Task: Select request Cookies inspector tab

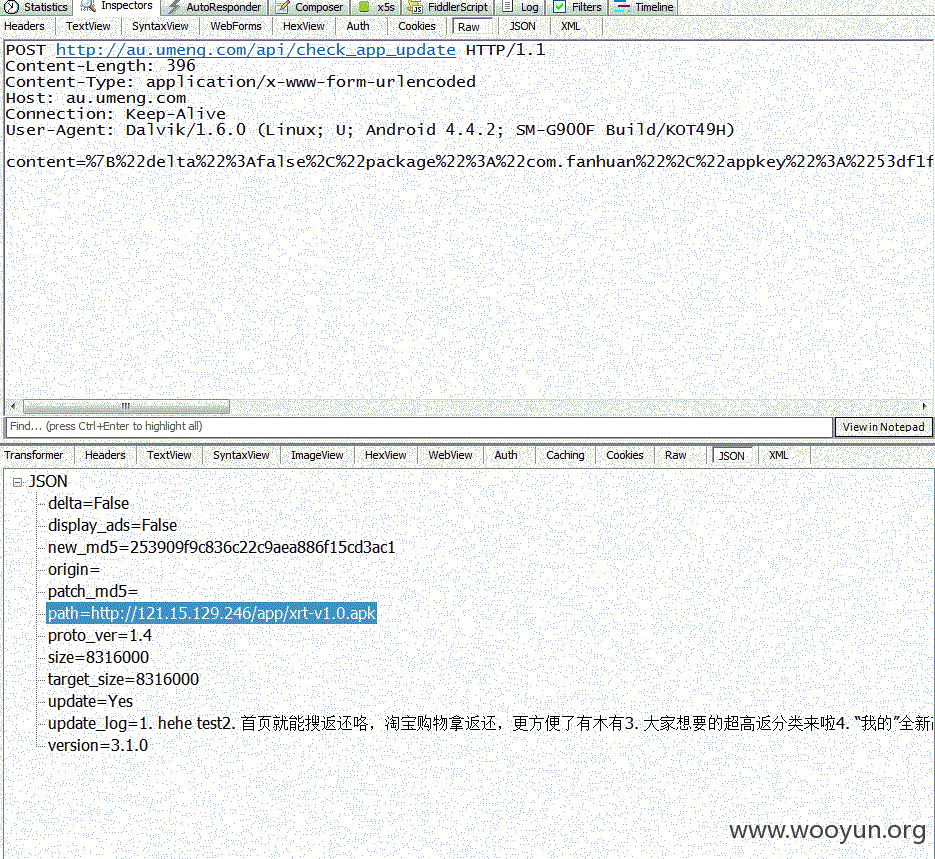Action: pyautogui.click(x=417, y=26)
